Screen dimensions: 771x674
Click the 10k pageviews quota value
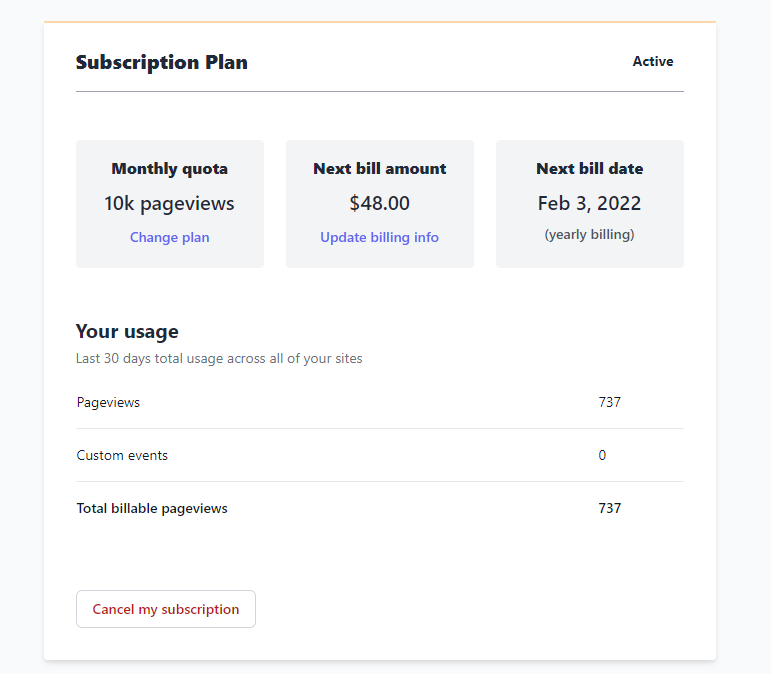(x=169, y=203)
